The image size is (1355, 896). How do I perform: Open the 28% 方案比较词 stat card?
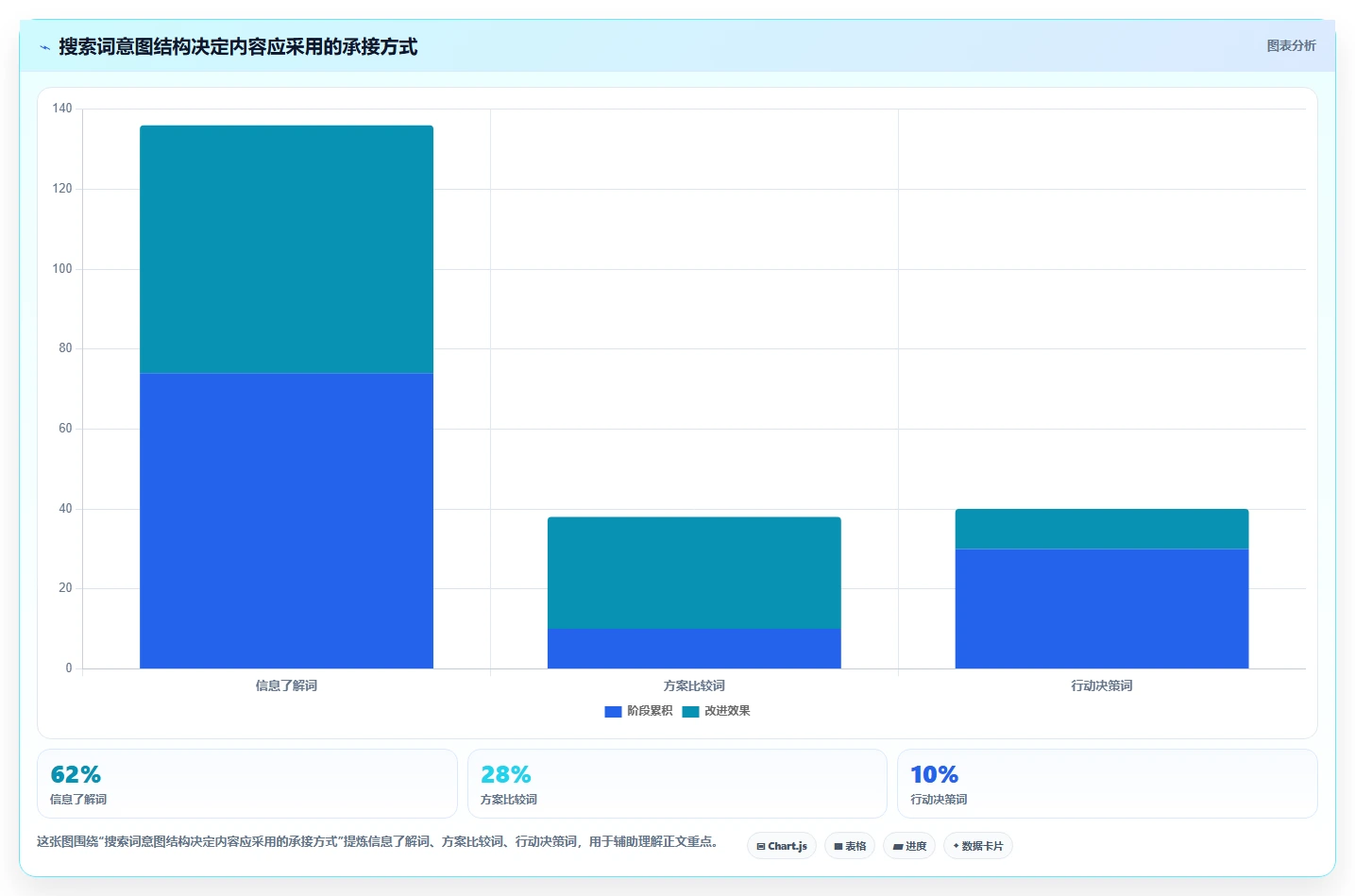[677, 784]
